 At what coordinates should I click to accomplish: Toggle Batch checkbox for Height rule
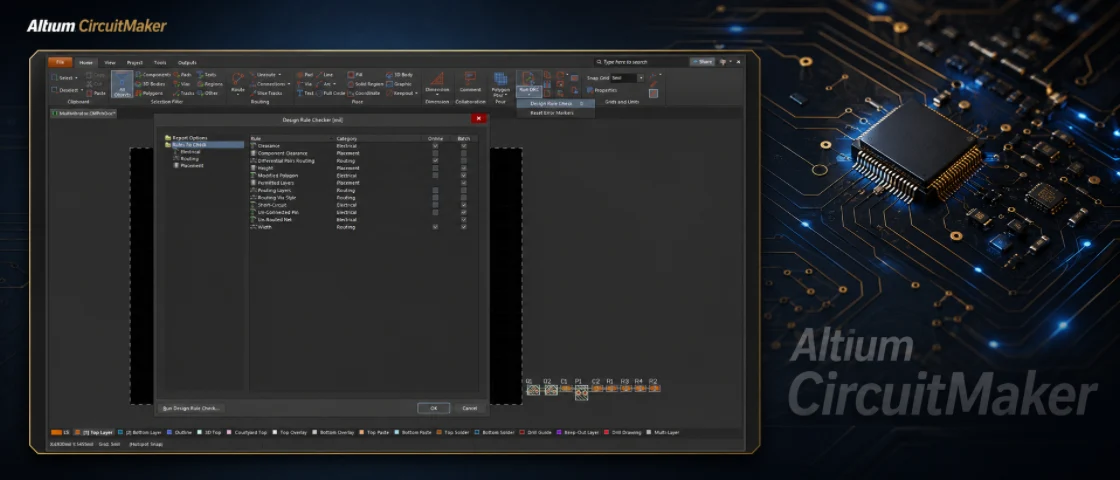point(464,168)
